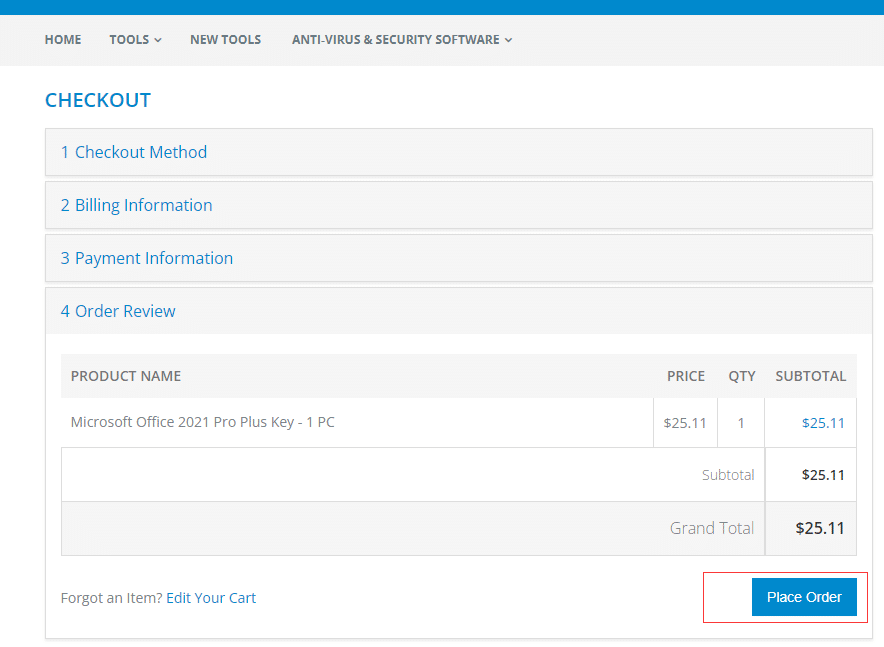884x647 pixels.
Task: Select the CHECKOUT page heading
Action: 98,100
